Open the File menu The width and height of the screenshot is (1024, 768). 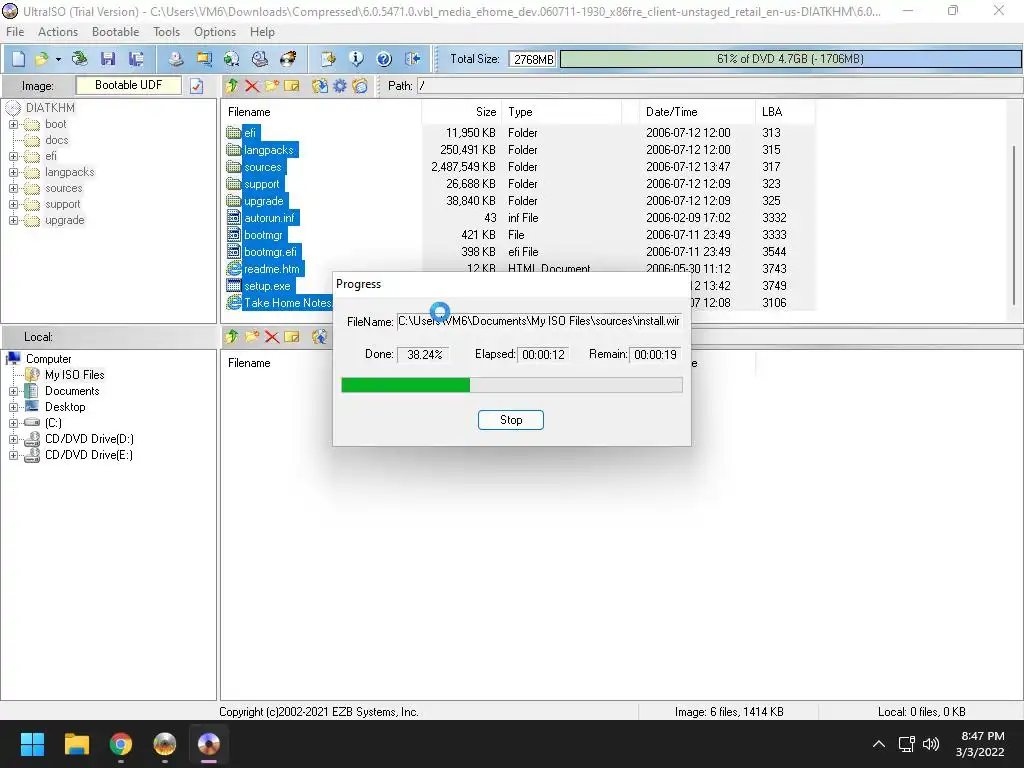click(x=15, y=32)
